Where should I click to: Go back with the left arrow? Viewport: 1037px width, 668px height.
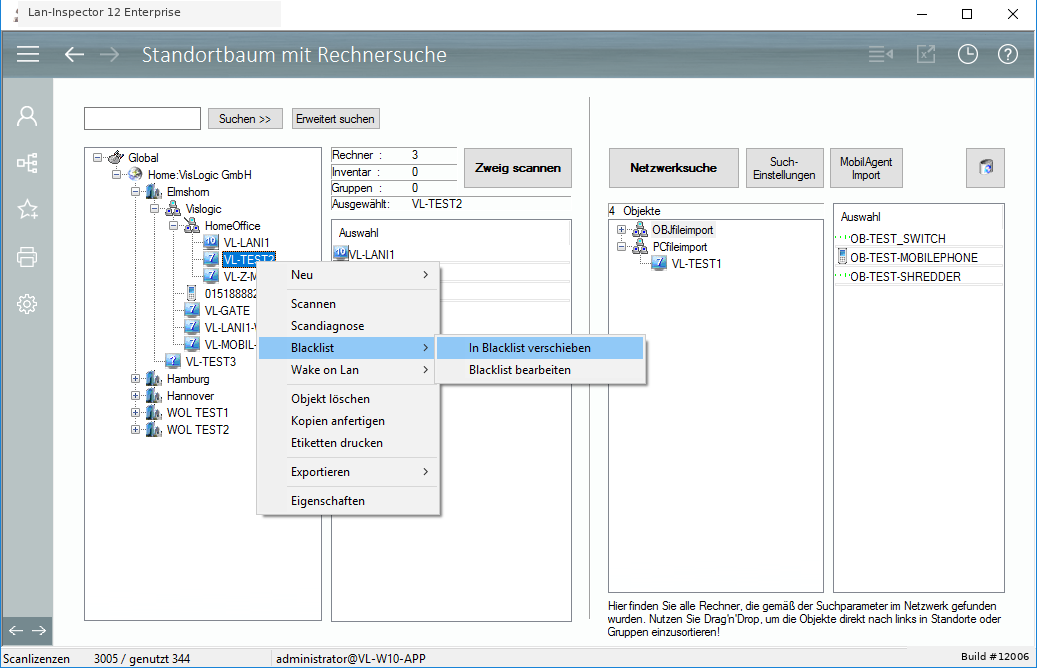click(74, 54)
